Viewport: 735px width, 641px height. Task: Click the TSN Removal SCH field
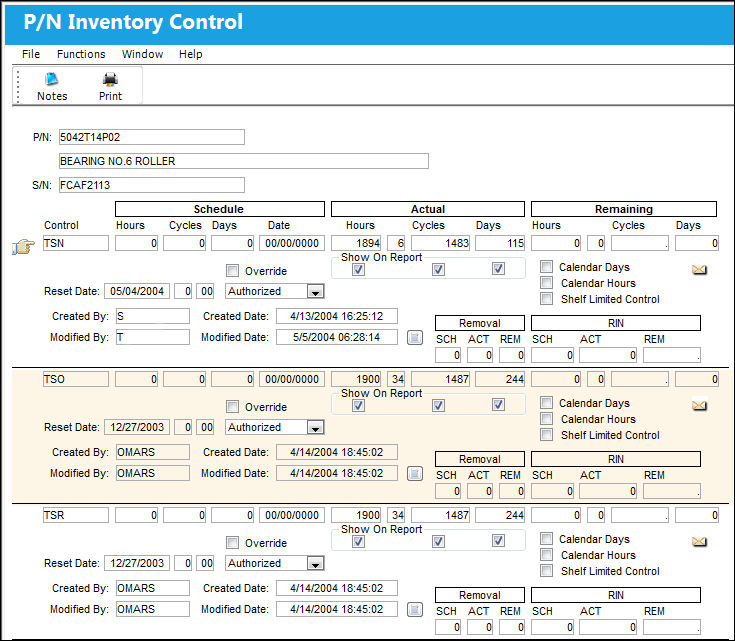point(448,355)
